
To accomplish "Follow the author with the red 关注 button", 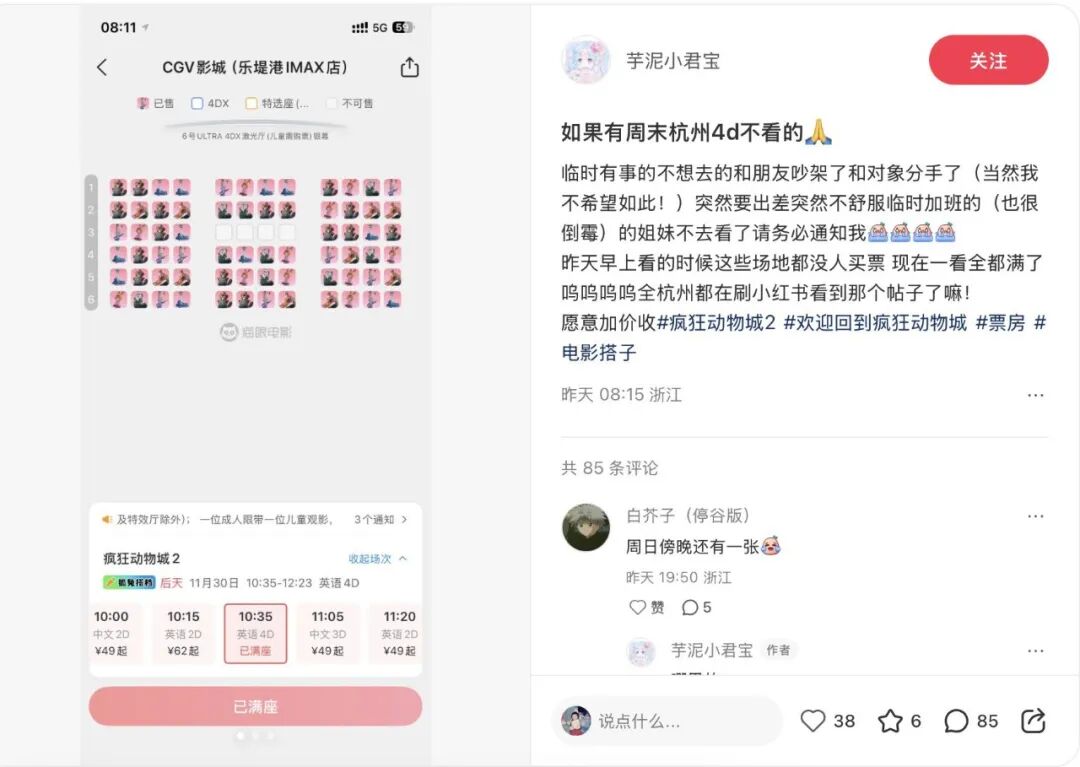I will pos(988,61).
